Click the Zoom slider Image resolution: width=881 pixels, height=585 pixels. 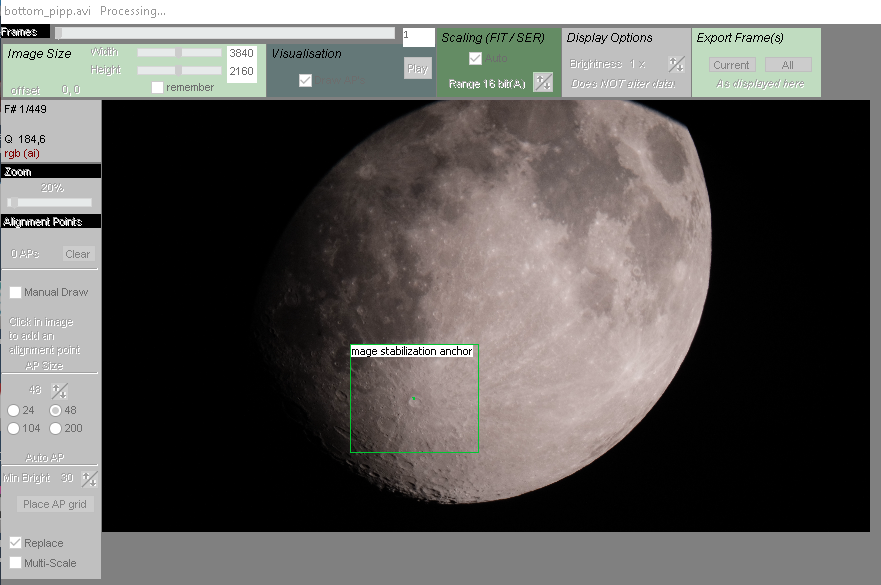(50, 203)
